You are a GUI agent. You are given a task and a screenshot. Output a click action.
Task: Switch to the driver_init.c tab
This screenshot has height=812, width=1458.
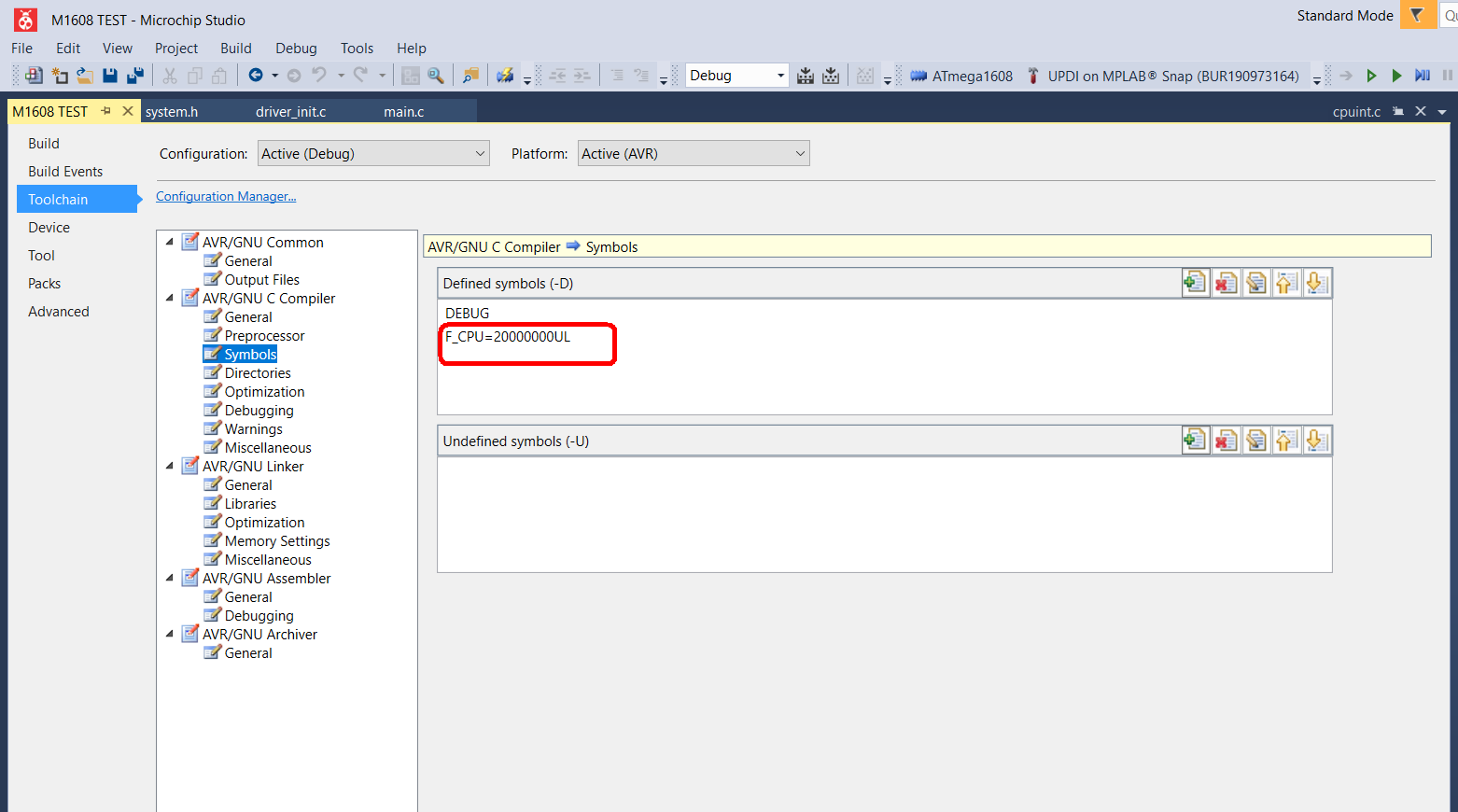(291, 112)
